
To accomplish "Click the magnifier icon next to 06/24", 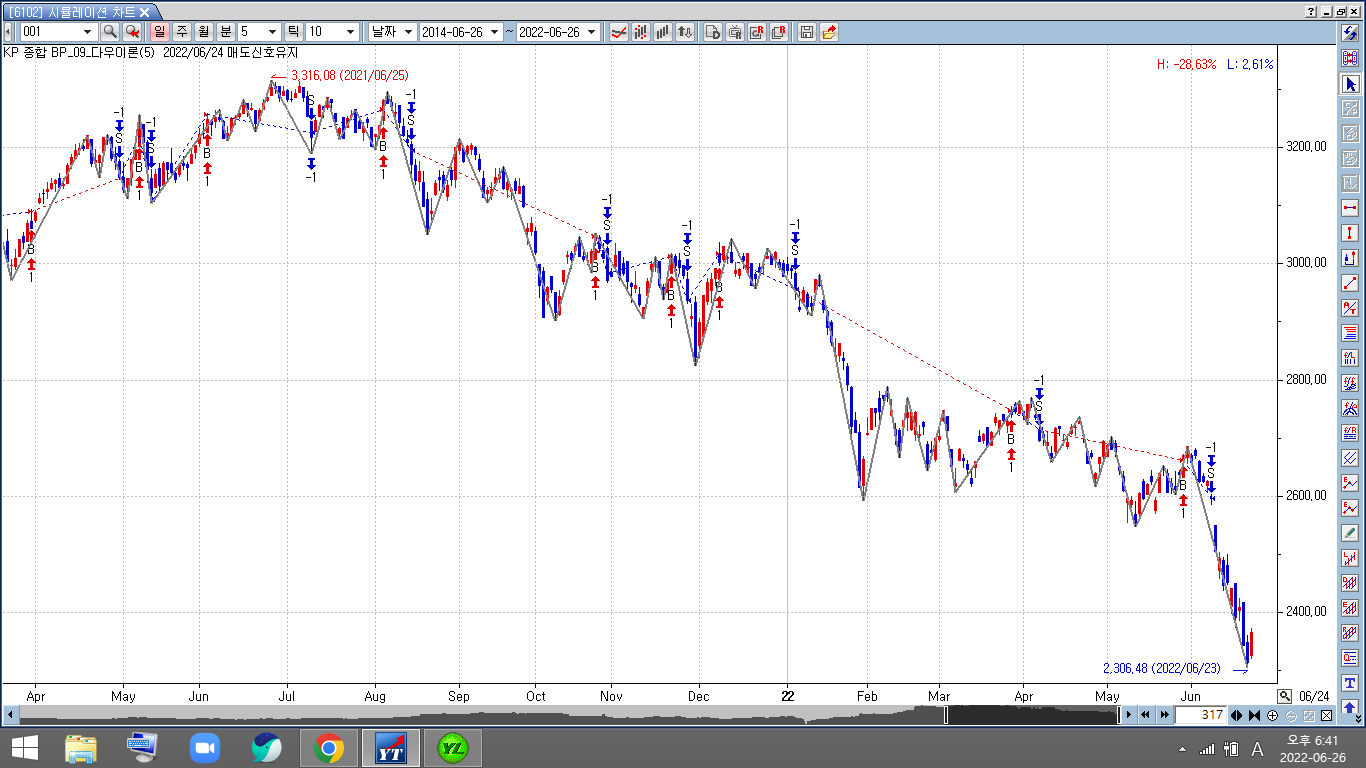I will (x=1284, y=696).
